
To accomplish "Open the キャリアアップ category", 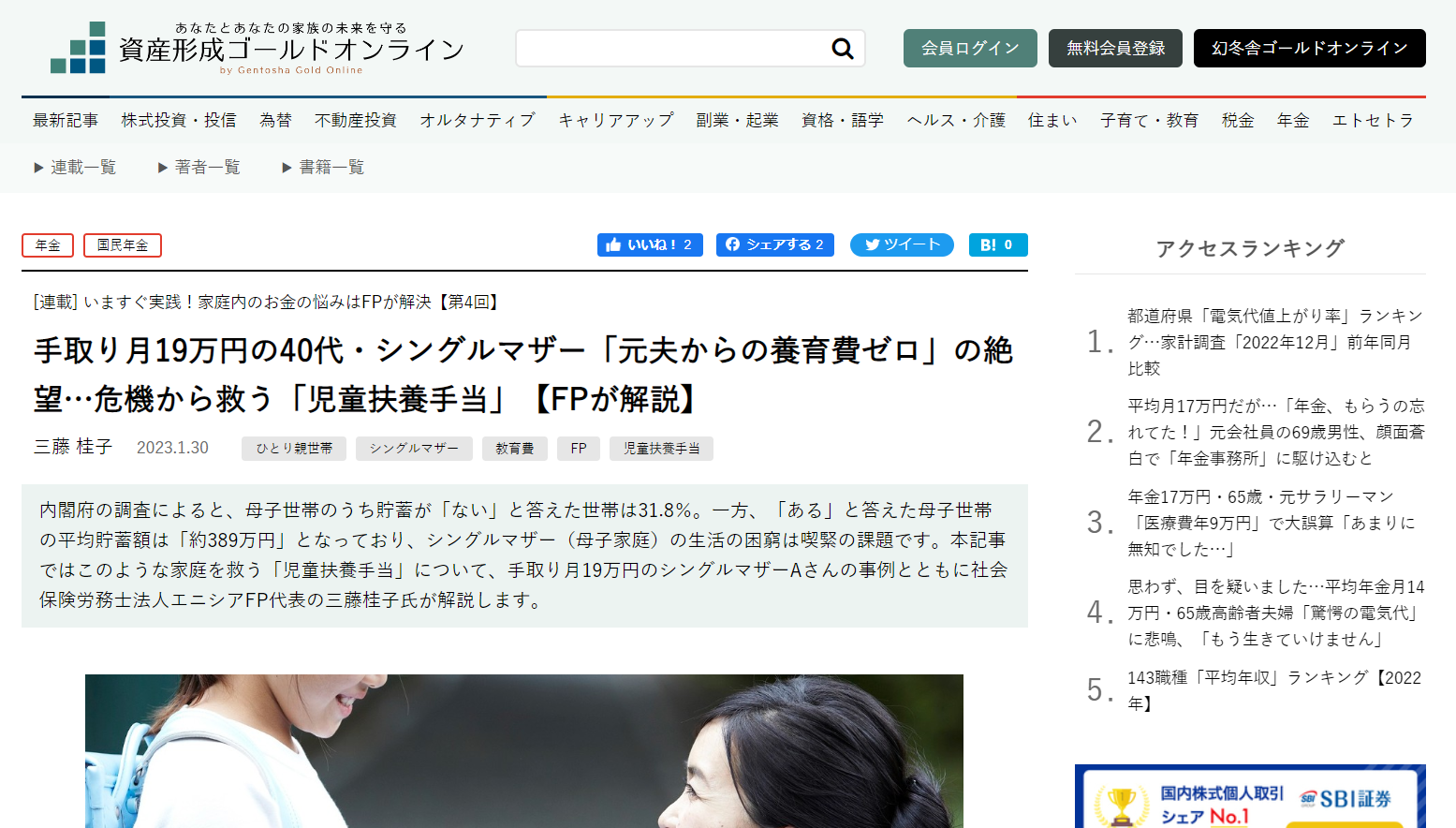I will 616,120.
